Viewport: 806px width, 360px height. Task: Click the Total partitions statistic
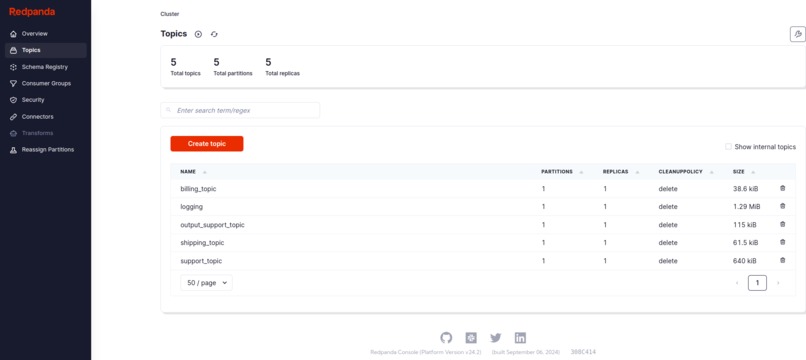point(233,67)
